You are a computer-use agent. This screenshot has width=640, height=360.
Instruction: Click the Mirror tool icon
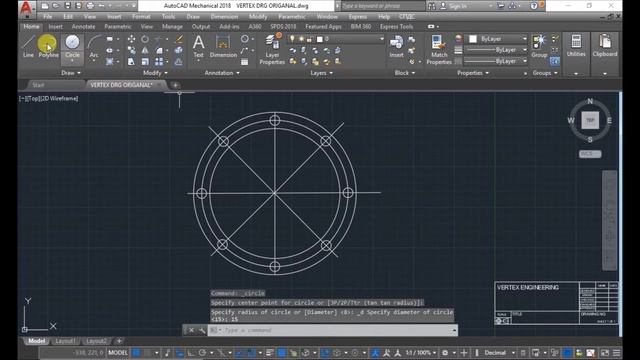145,50
